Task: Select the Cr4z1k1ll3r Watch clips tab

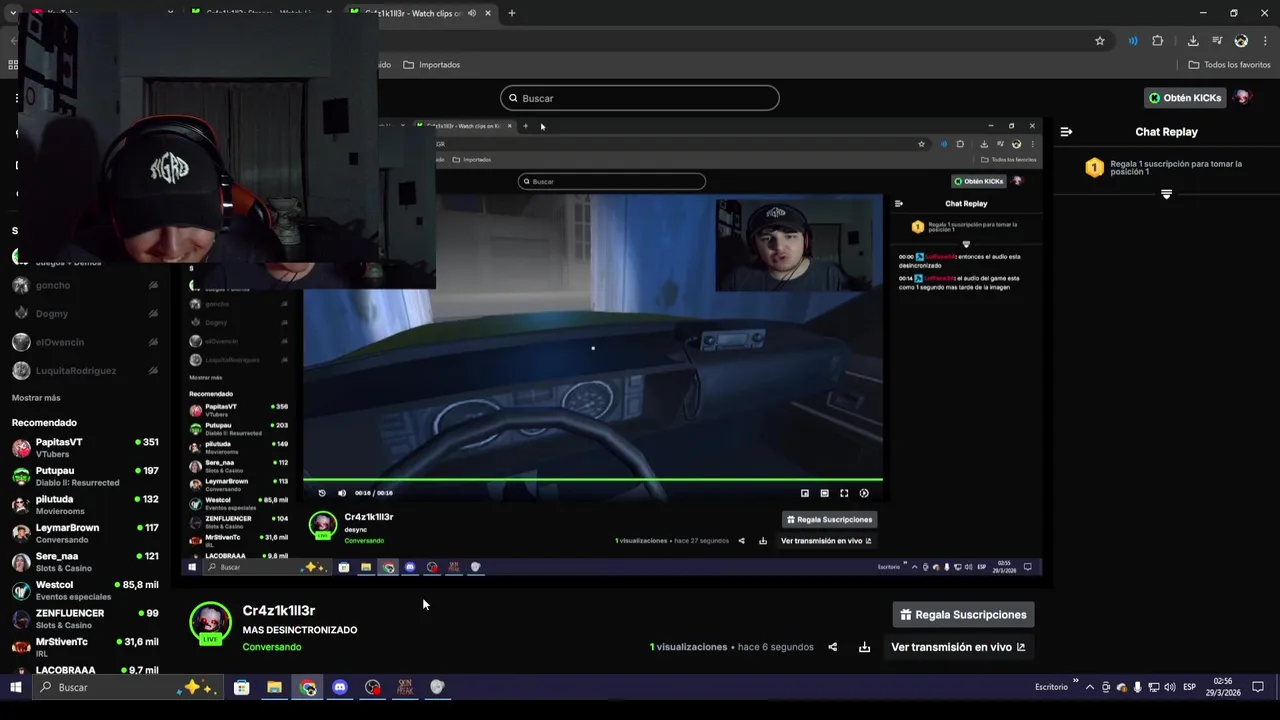Action: point(420,13)
